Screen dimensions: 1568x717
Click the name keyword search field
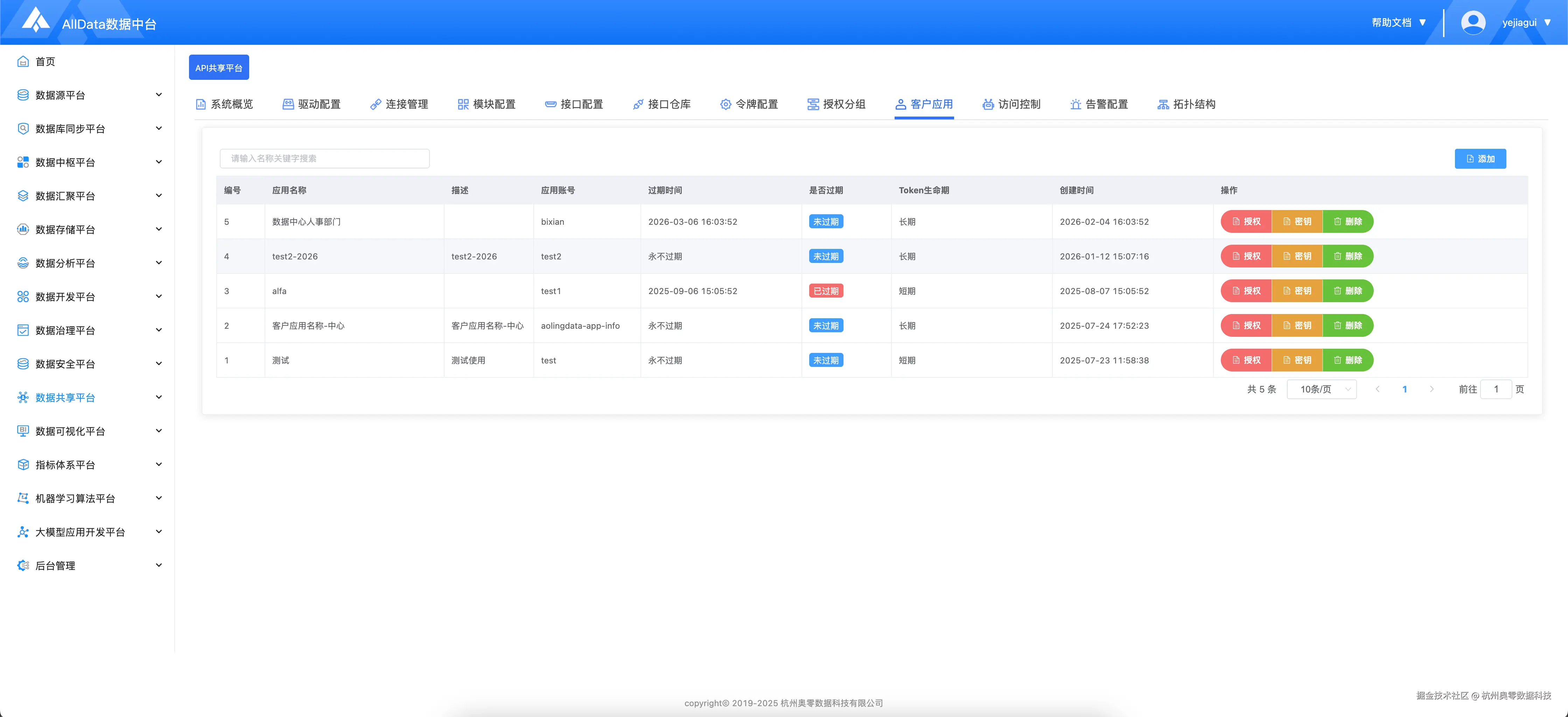point(324,159)
